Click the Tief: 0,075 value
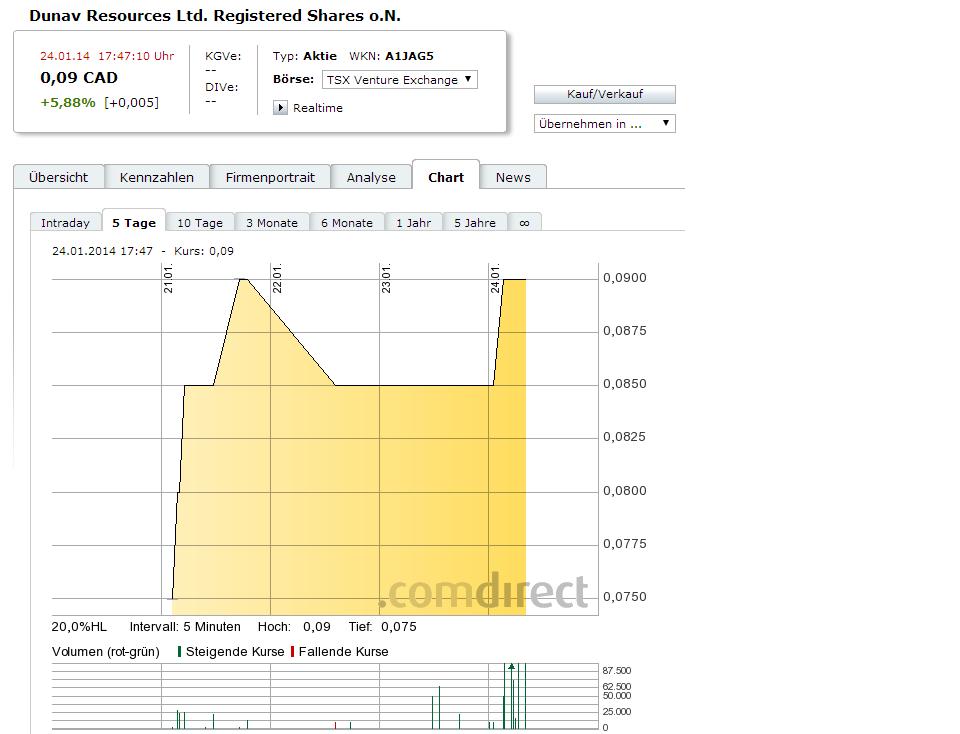The width and height of the screenshot is (960, 734). (383, 627)
